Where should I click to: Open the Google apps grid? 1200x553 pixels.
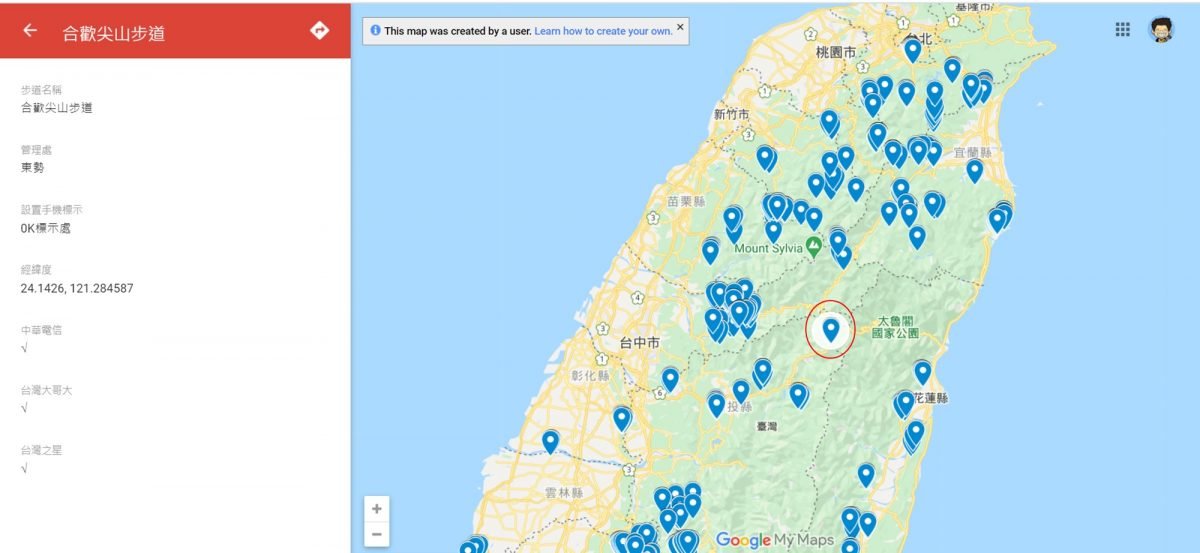(1122, 30)
